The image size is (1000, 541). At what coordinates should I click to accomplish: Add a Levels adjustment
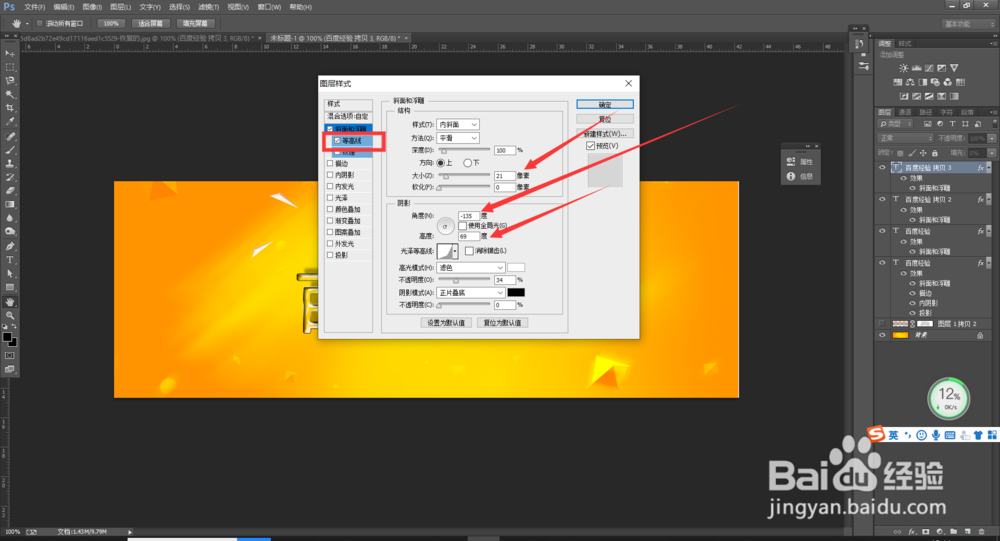click(916, 68)
